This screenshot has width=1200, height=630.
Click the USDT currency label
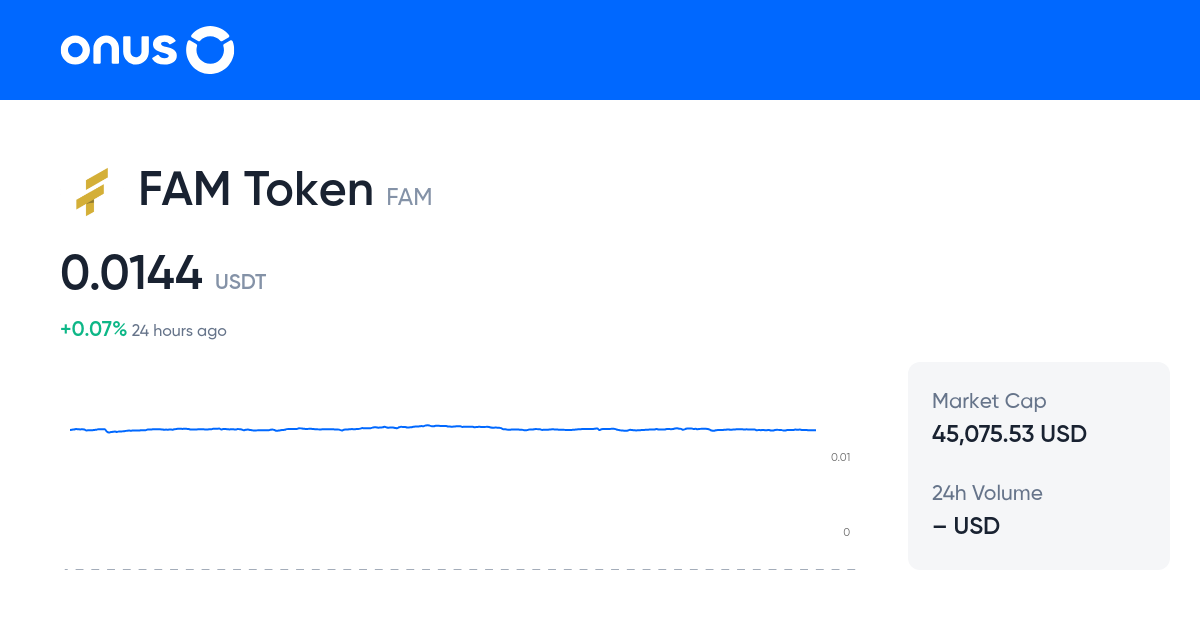[240, 282]
